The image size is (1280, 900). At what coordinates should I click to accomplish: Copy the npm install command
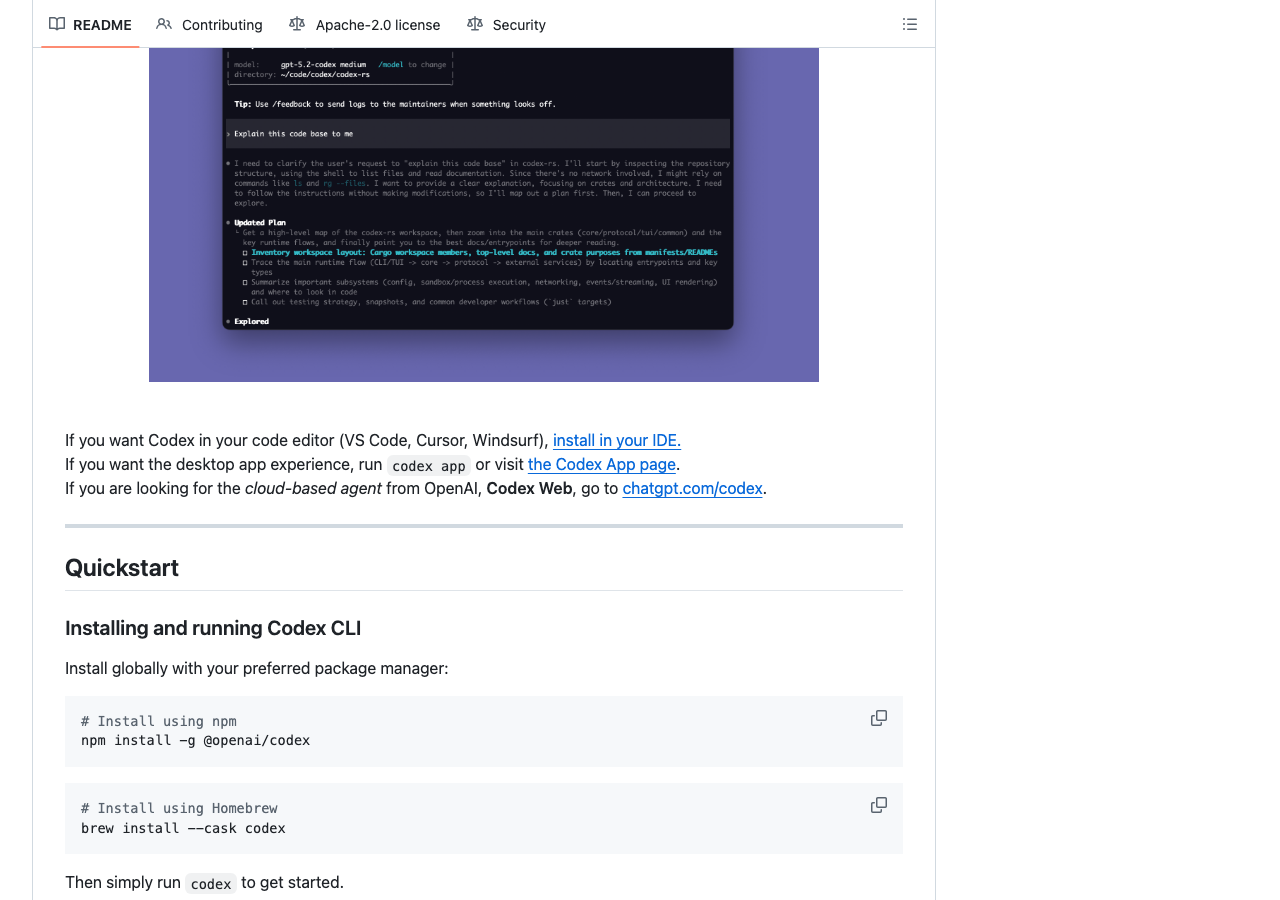tap(878, 717)
